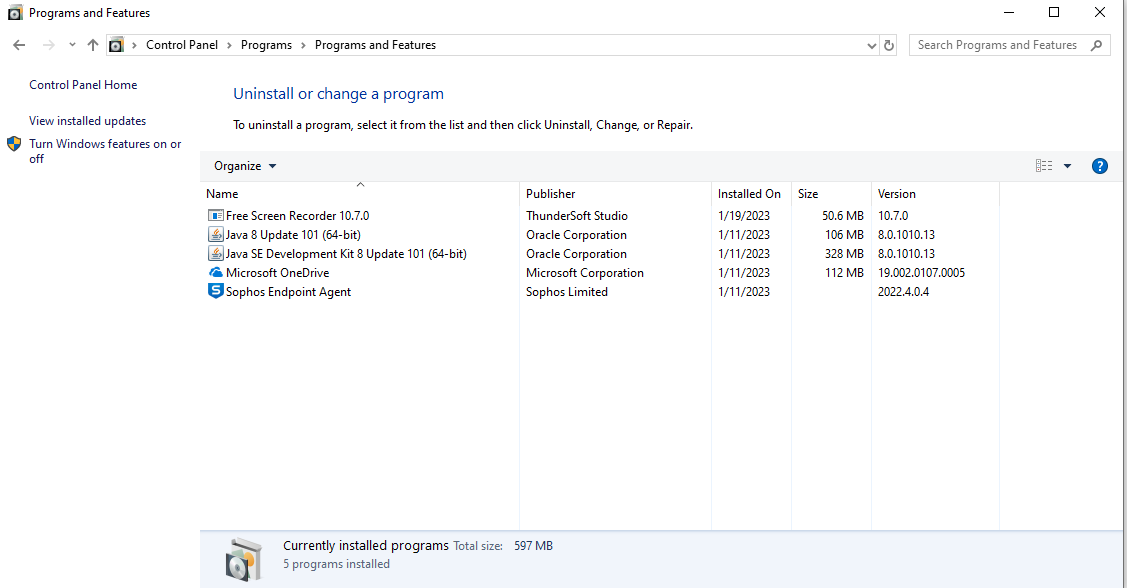Click version 2022.4.0.4 cell
Viewport: 1127px width, 588px height.
click(903, 292)
